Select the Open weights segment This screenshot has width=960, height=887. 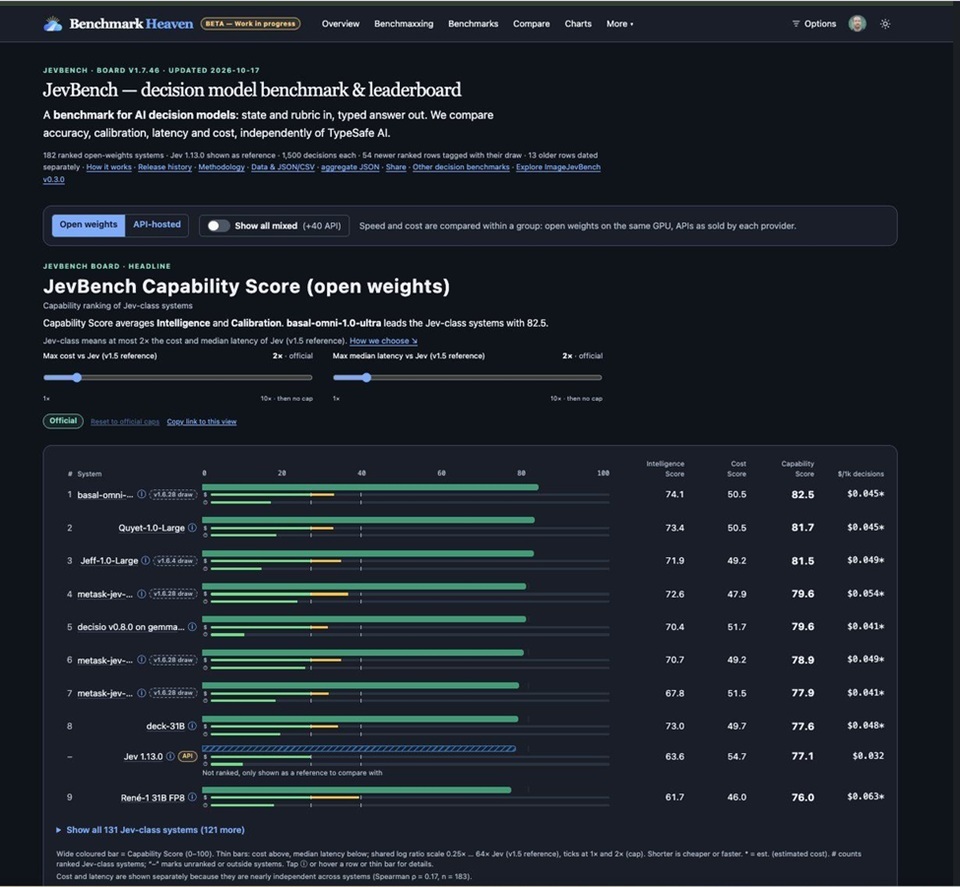(x=88, y=225)
